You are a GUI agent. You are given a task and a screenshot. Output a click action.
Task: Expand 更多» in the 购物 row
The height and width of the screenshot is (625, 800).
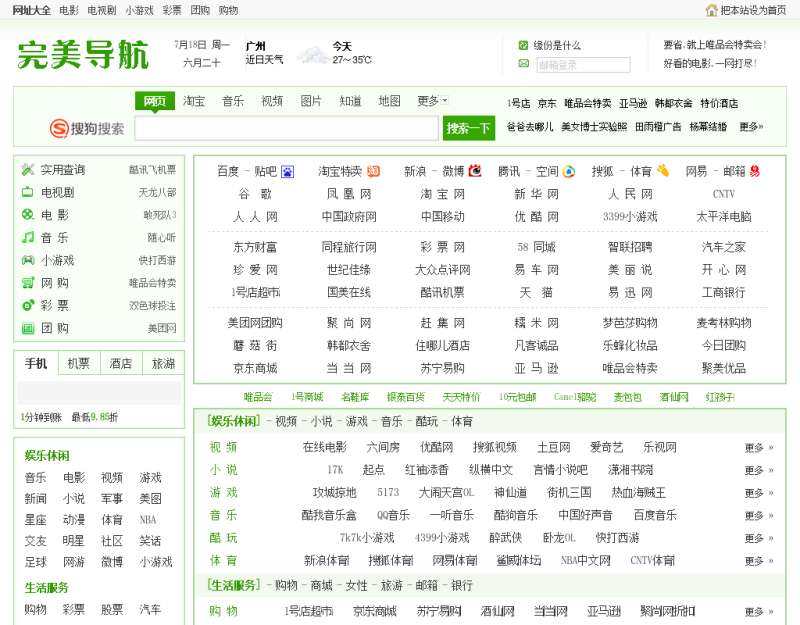[x=759, y=611]
